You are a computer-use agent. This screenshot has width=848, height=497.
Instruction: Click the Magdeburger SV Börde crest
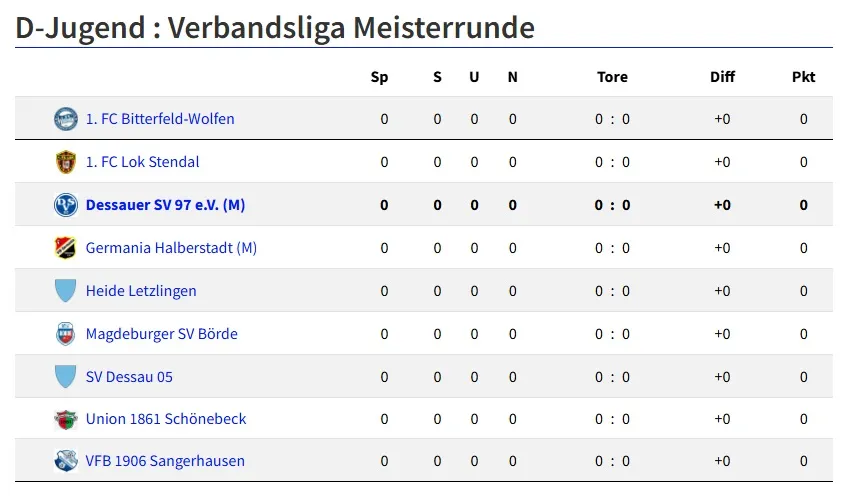65,334
